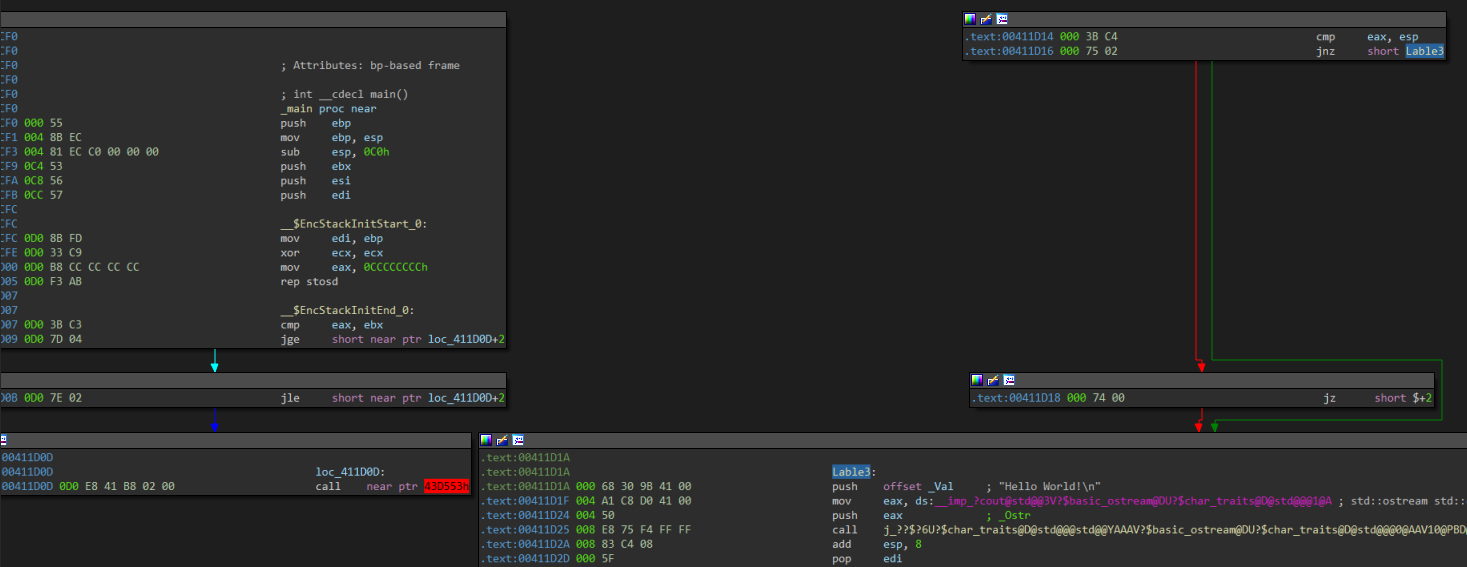Click the color palette icon on the jz short $+2 node

pyautogui.click(x=977, y=380)
